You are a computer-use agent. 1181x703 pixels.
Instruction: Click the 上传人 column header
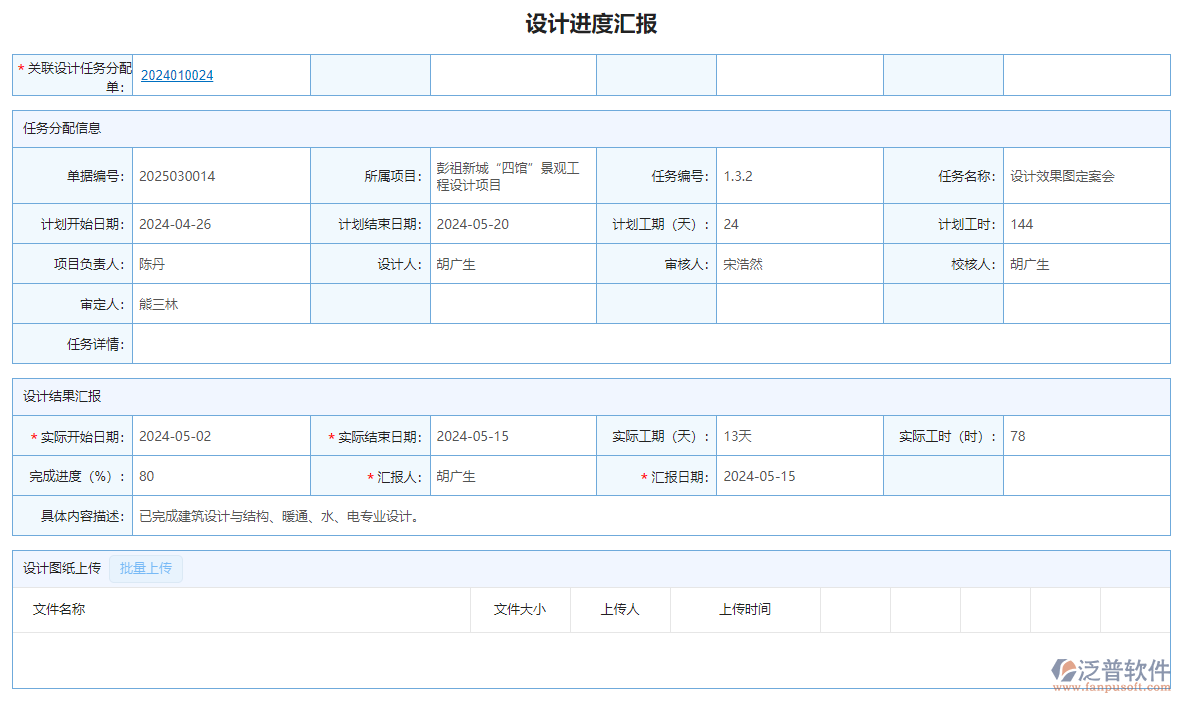620,609
